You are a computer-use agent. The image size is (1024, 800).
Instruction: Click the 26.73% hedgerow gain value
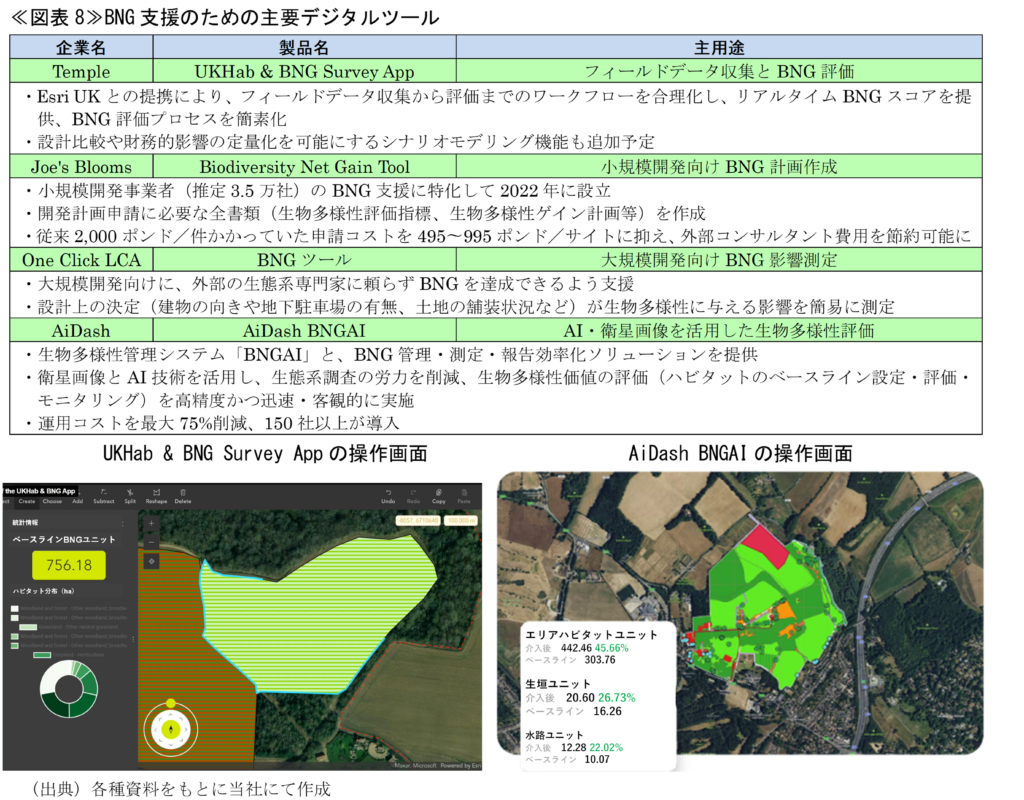[616, 697]
